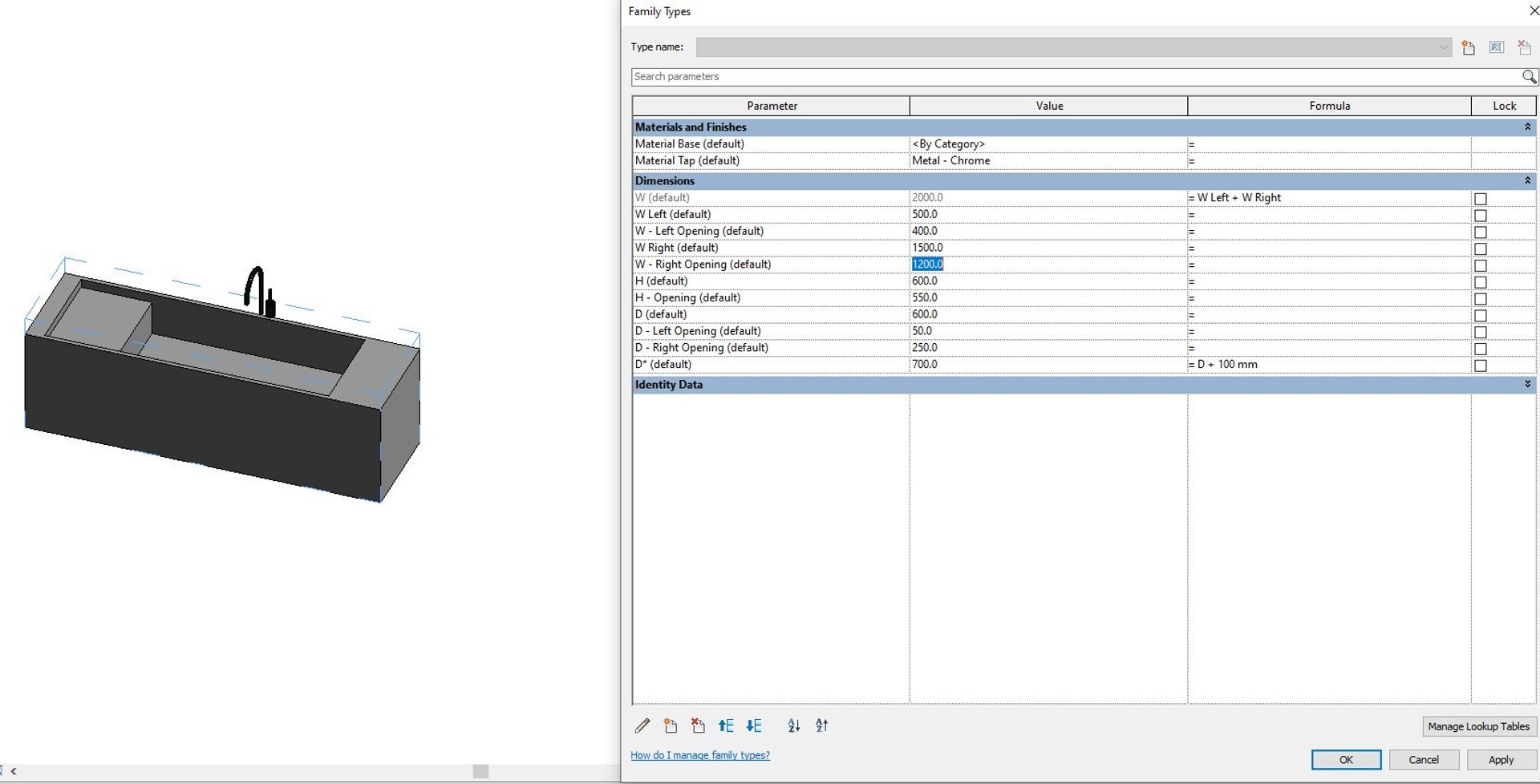Select the 'W - Right Opening (default)' parameter name

(x=703, y=265)
